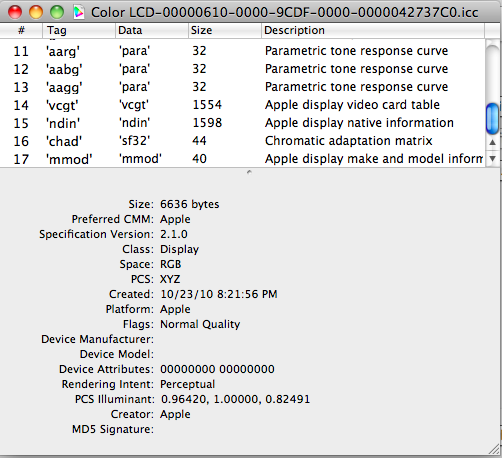Image resolution: width=502 pixels, height=458 pixels.
Task: Click the size value 1554
Action: point(207,105)
